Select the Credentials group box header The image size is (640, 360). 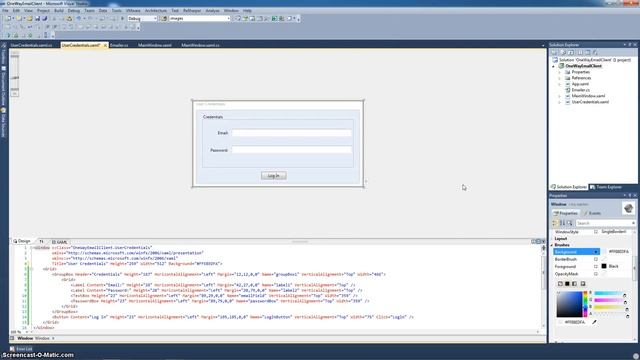[x=213, y=117]
